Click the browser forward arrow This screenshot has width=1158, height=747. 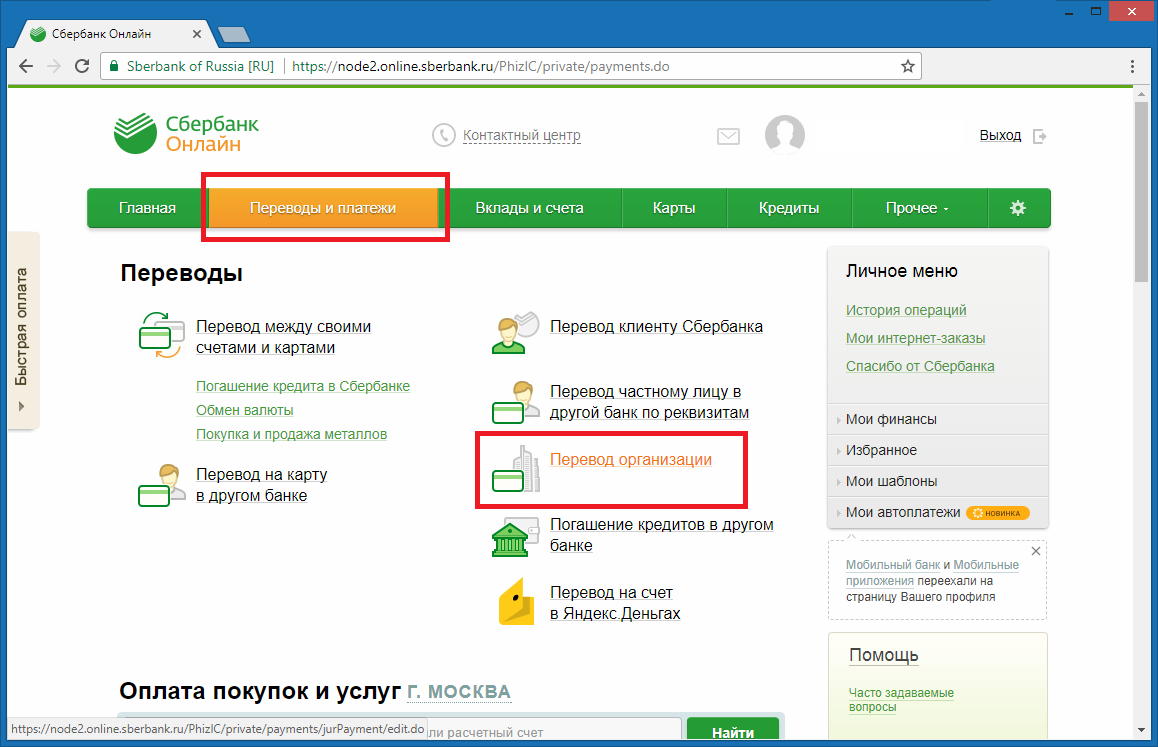(x=54, y=66)
